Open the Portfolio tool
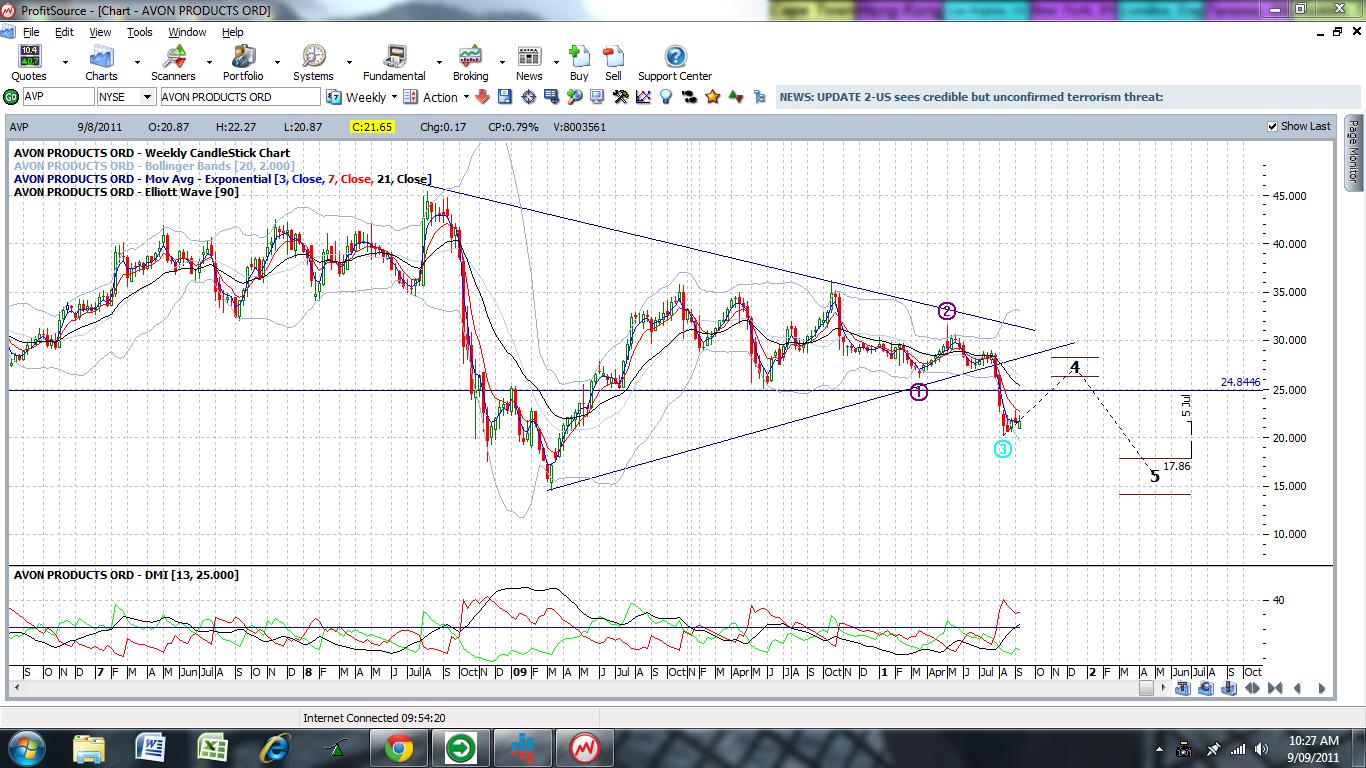Screen dimensions: 1366x768 [243, 63]
